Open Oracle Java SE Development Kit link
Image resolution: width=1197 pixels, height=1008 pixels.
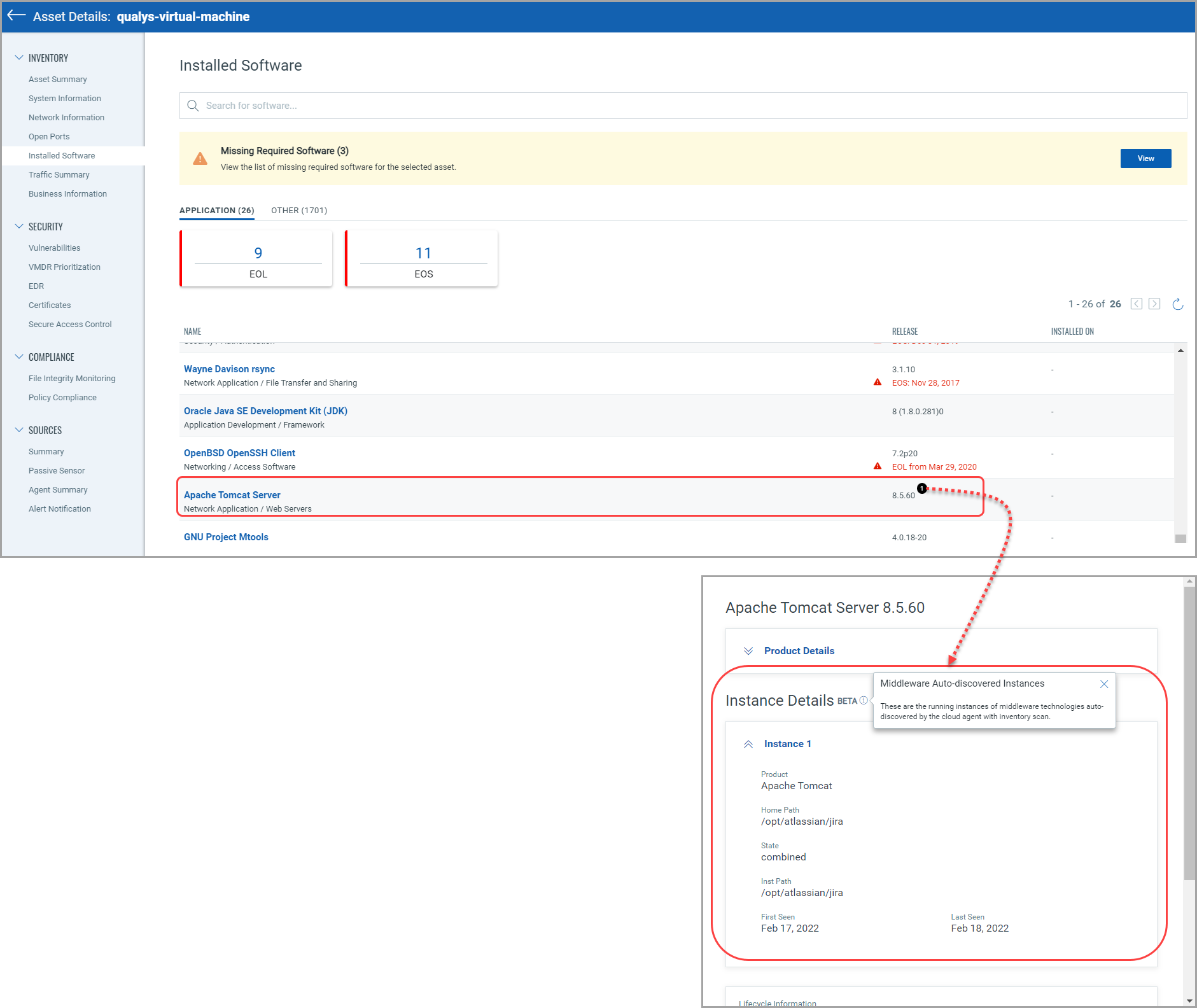coord(265,411)
